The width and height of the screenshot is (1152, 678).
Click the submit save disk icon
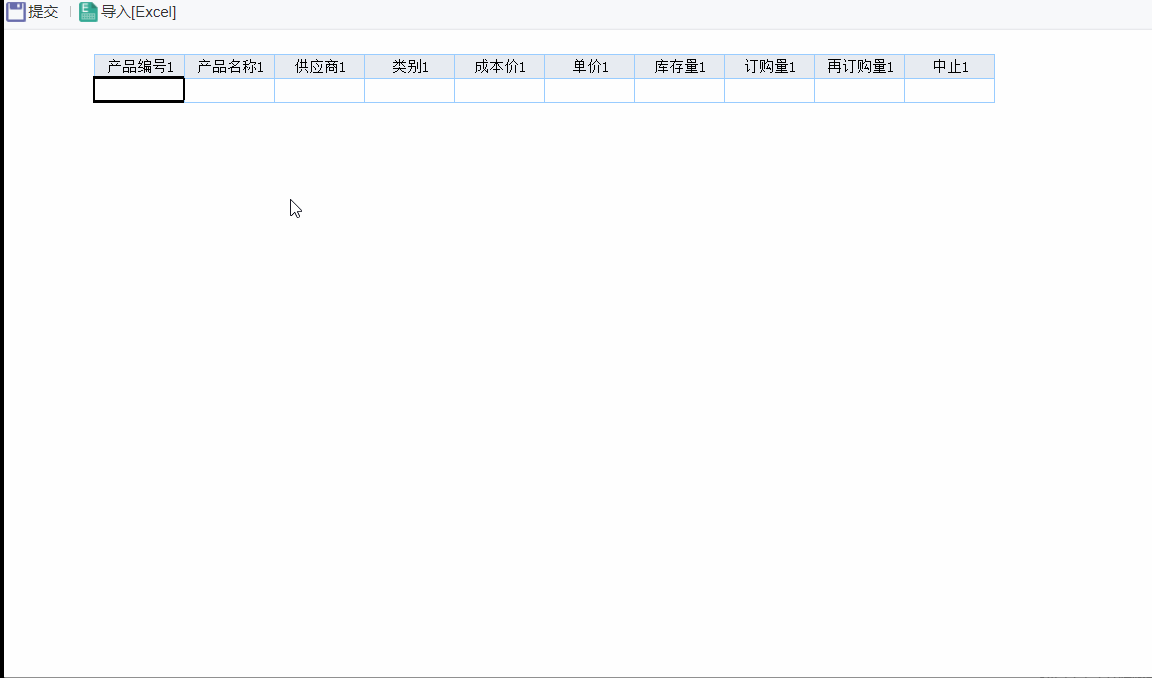(x=15, y=12)
